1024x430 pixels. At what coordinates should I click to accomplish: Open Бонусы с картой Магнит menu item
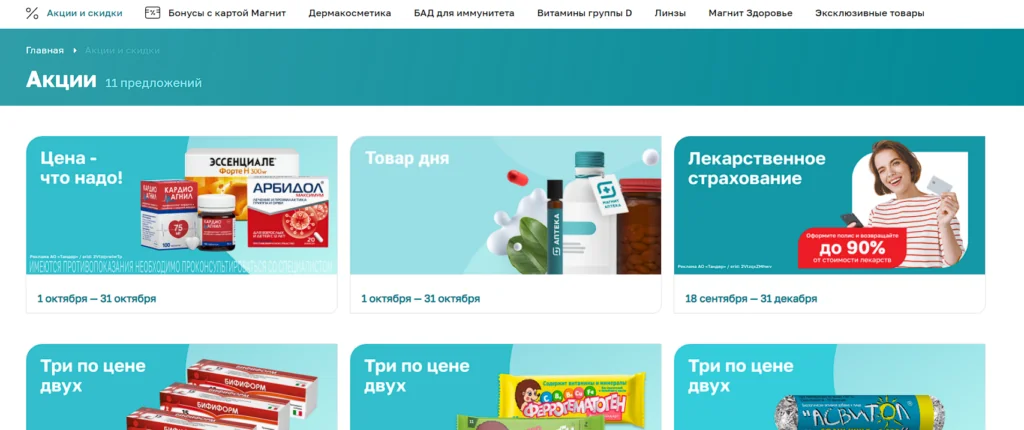click(x=227, y=13)
